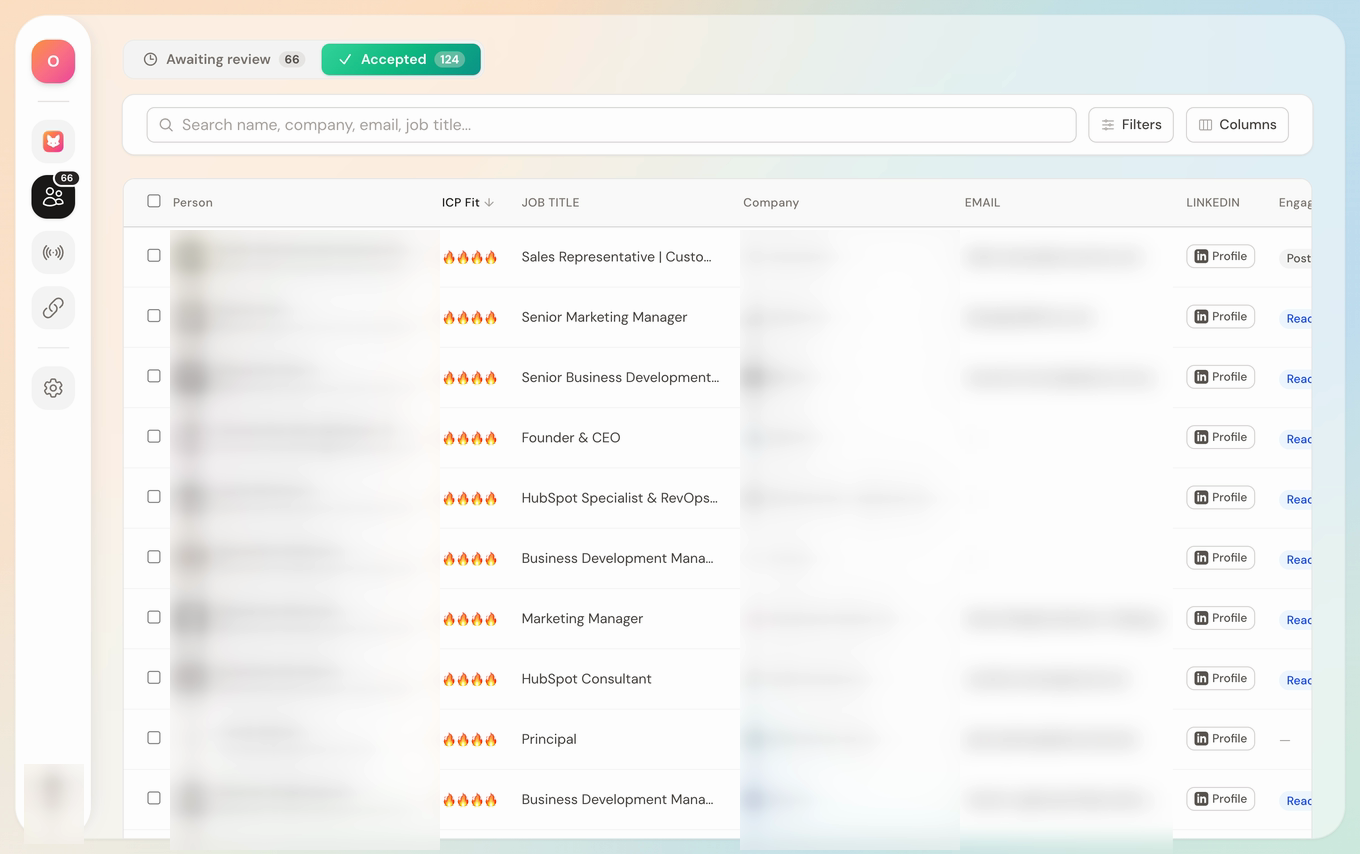Focus the search name, company, email field
Screen dimensions: 1360x854
click(611, 125)
